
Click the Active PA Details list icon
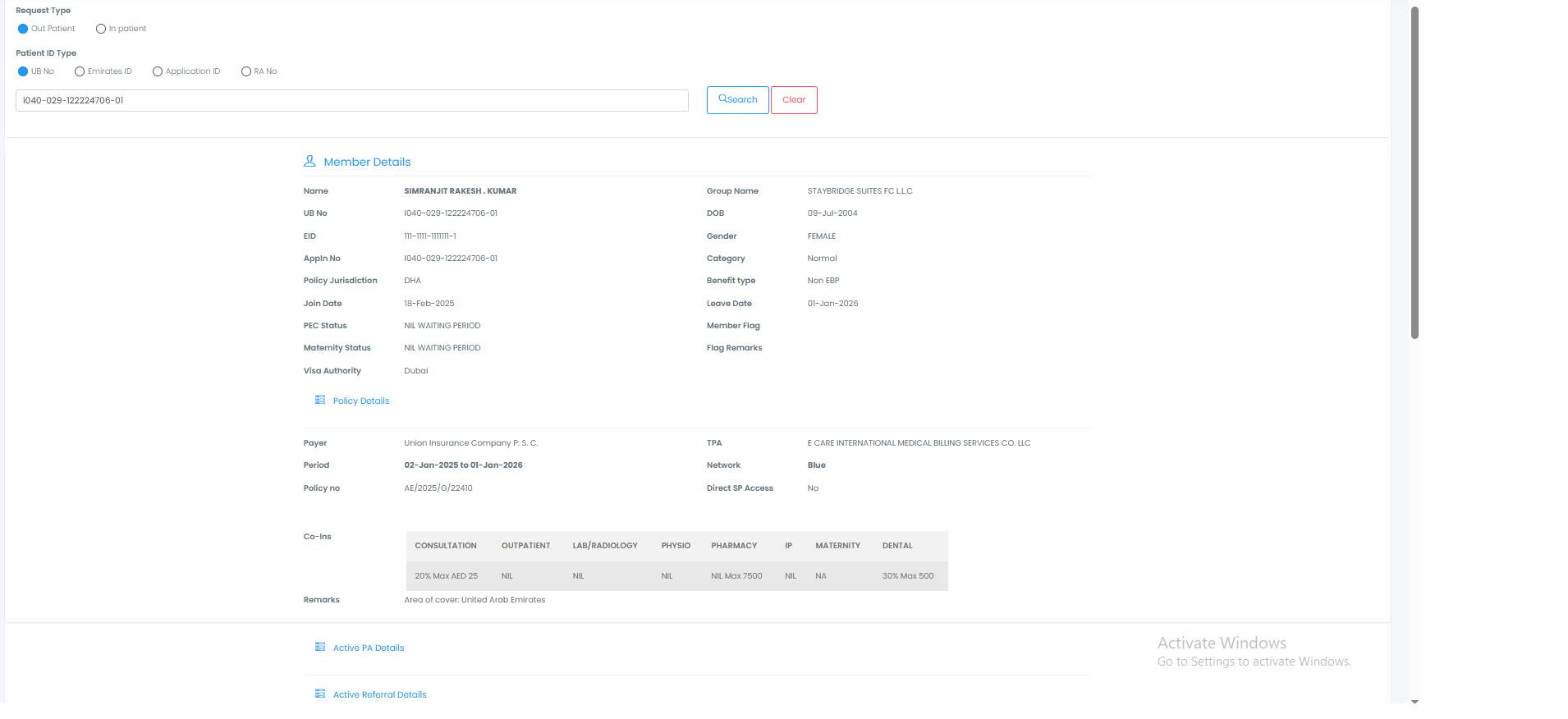[320, 647]
